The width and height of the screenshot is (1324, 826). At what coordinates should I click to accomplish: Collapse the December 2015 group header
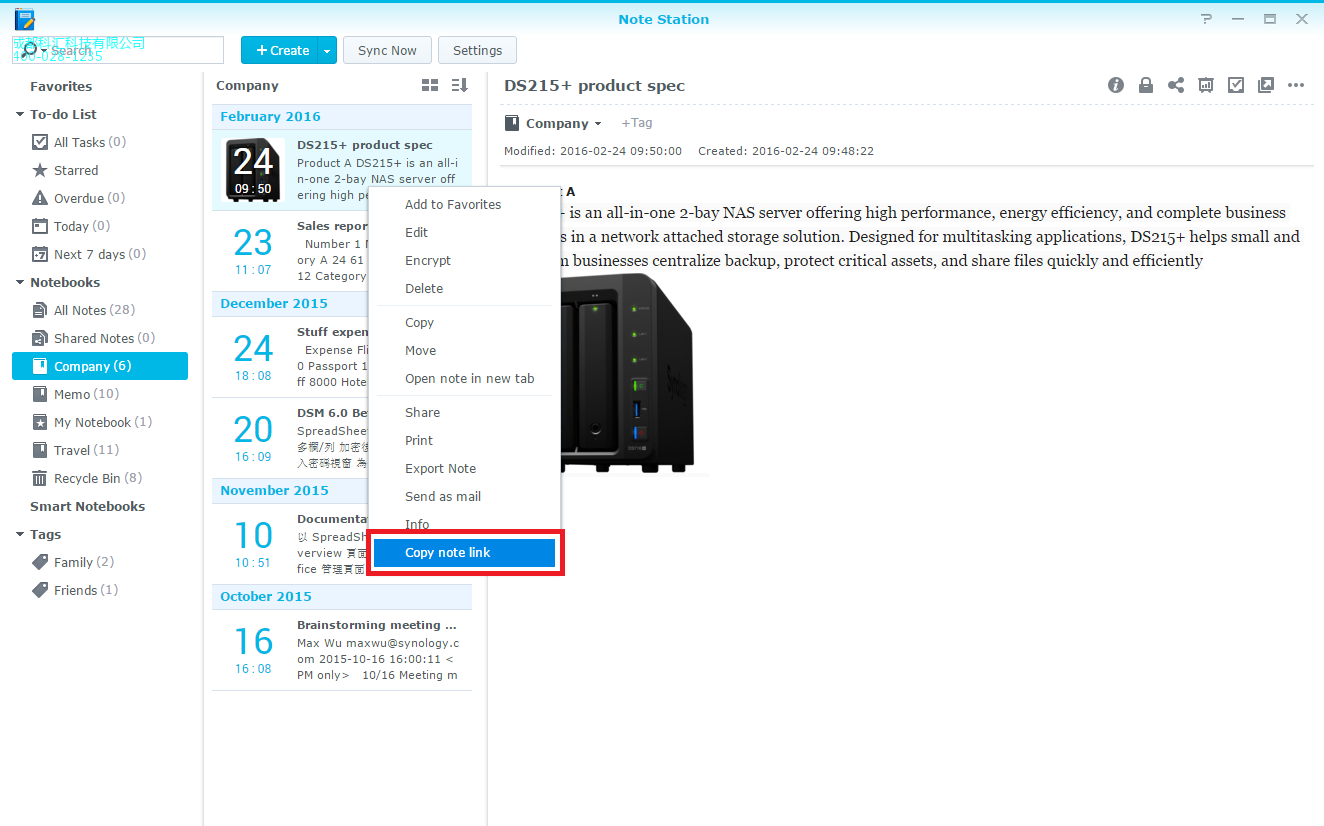coord(342,304)
